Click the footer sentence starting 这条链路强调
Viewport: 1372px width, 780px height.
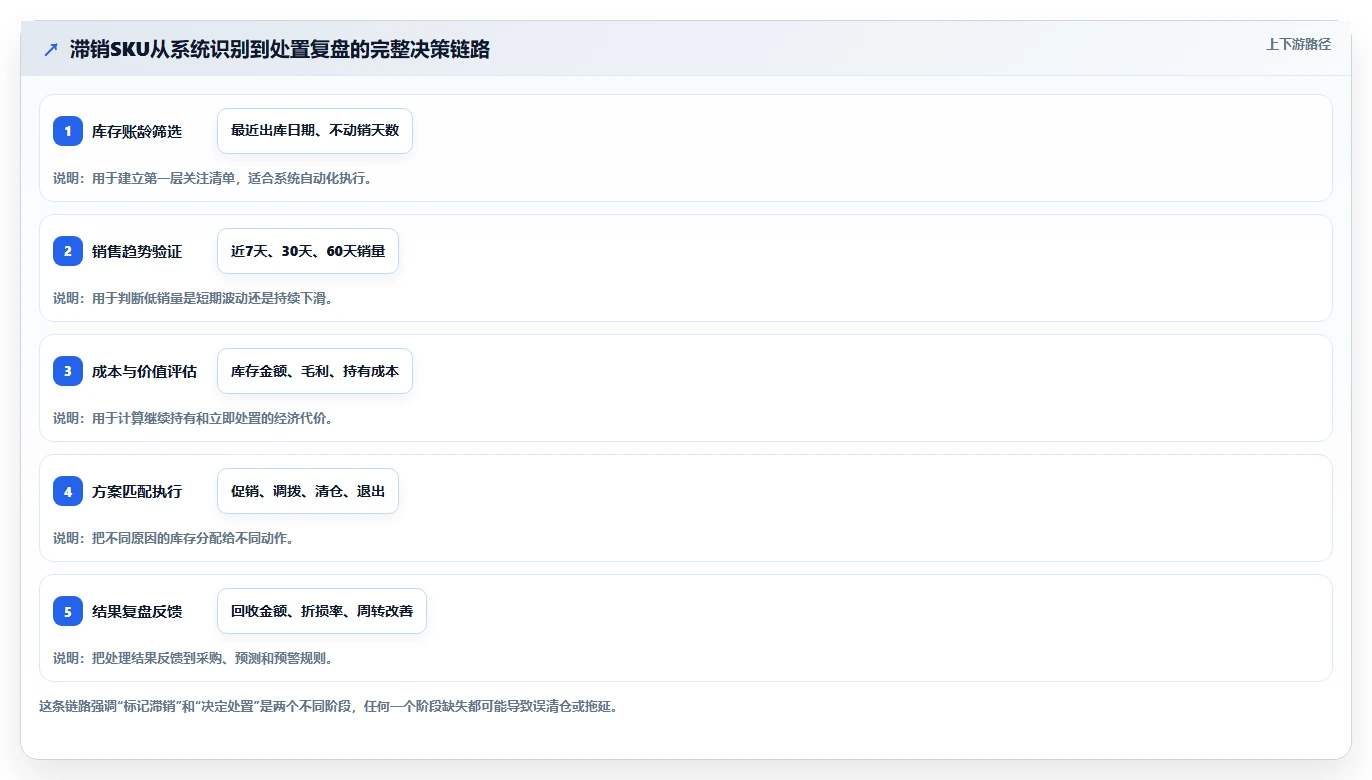(x=328, y=706)
